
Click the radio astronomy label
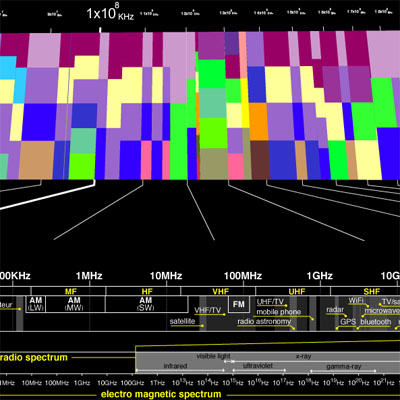point(264,321)
